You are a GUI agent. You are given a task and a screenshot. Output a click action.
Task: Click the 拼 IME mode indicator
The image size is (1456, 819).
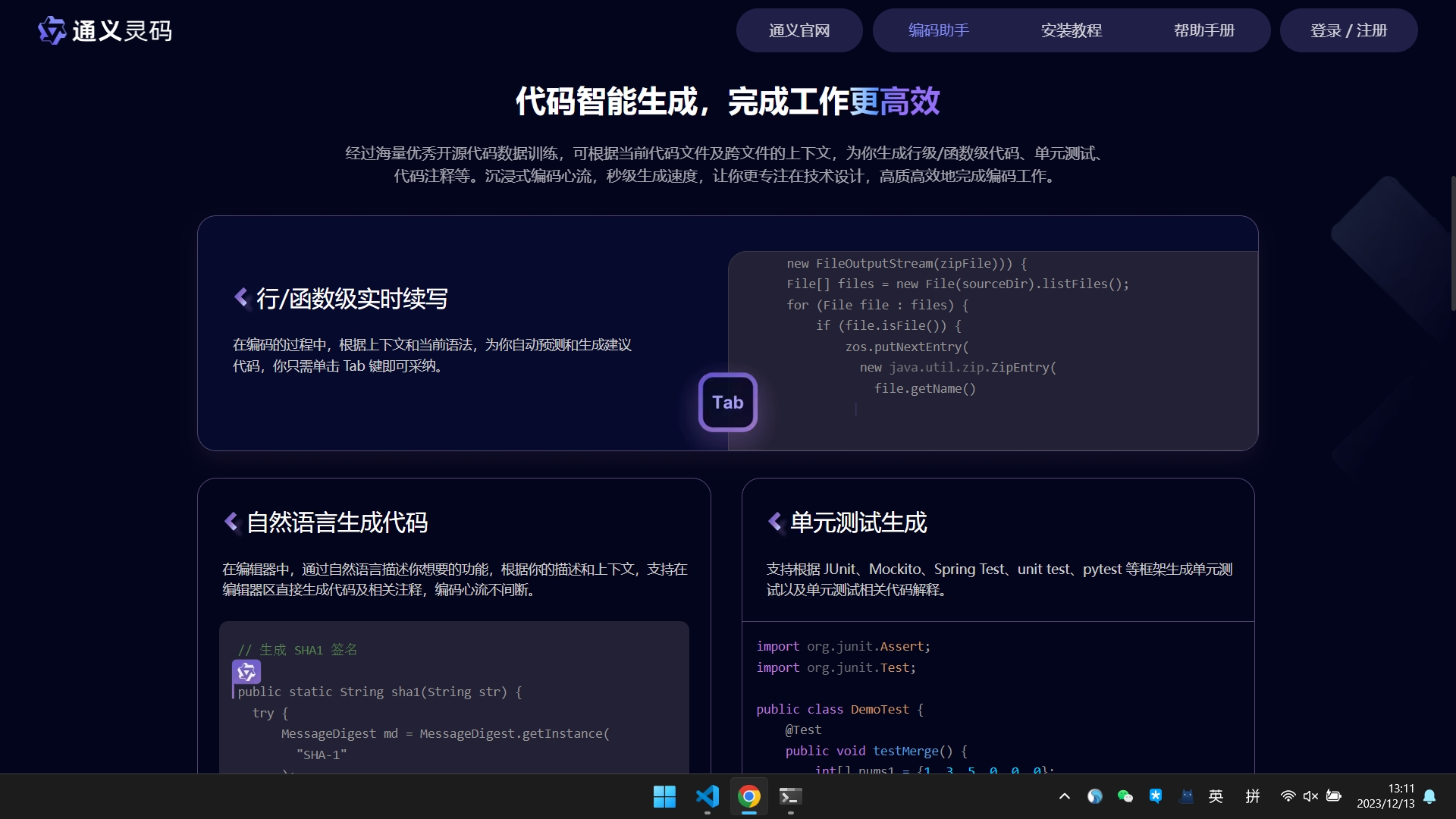click(1253, 796)
